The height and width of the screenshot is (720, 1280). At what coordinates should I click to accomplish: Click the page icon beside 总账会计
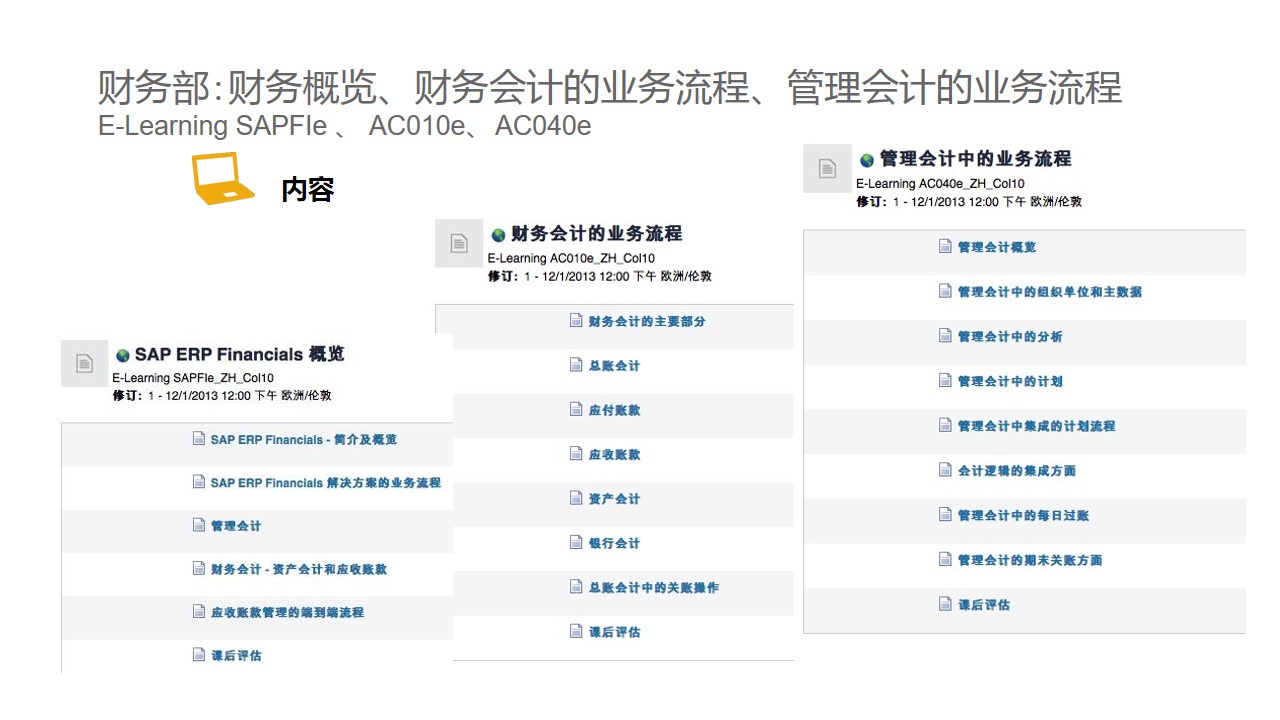coord(576,365)
